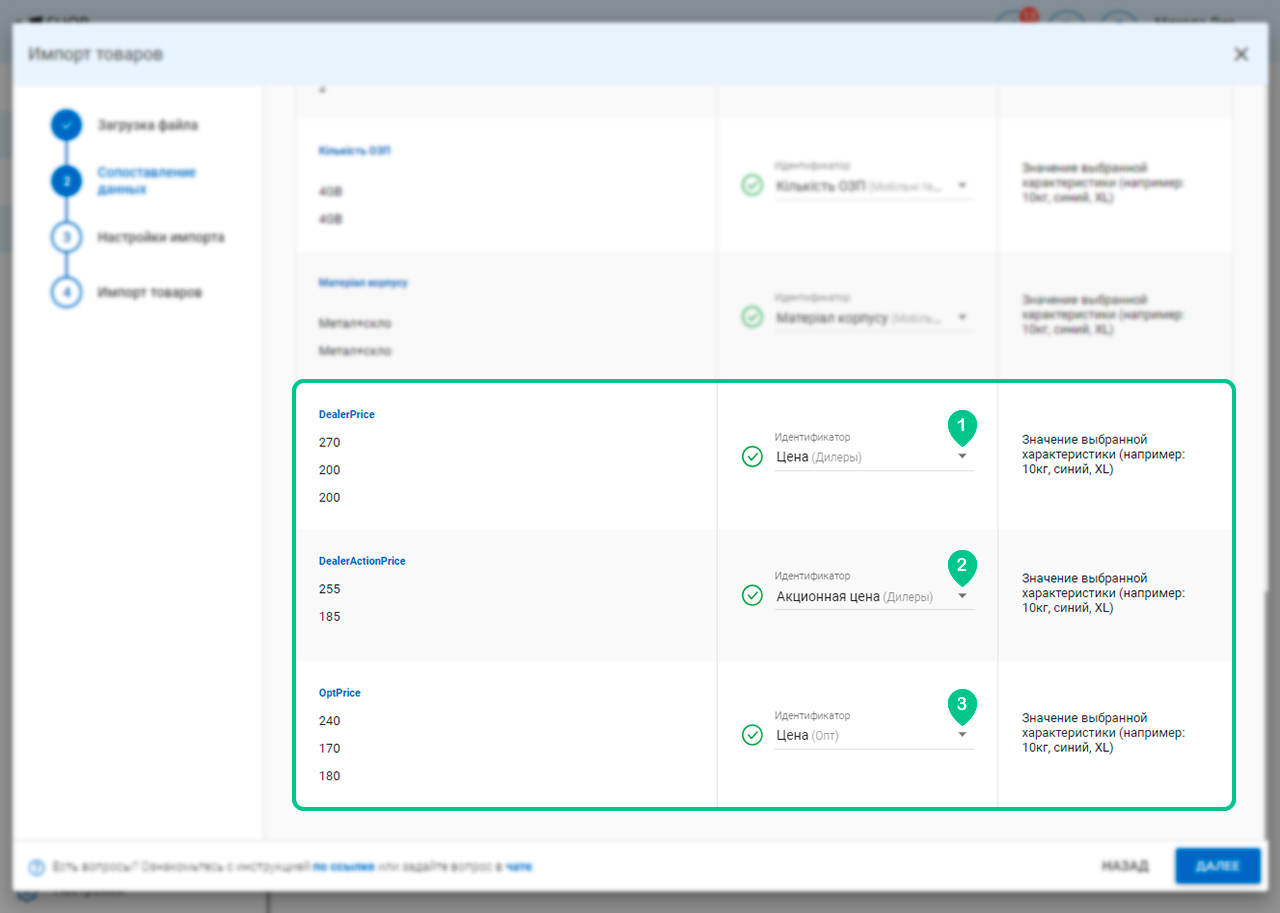Click the ДАЛЕЕ button
1280x913 pixels.
1218,866
